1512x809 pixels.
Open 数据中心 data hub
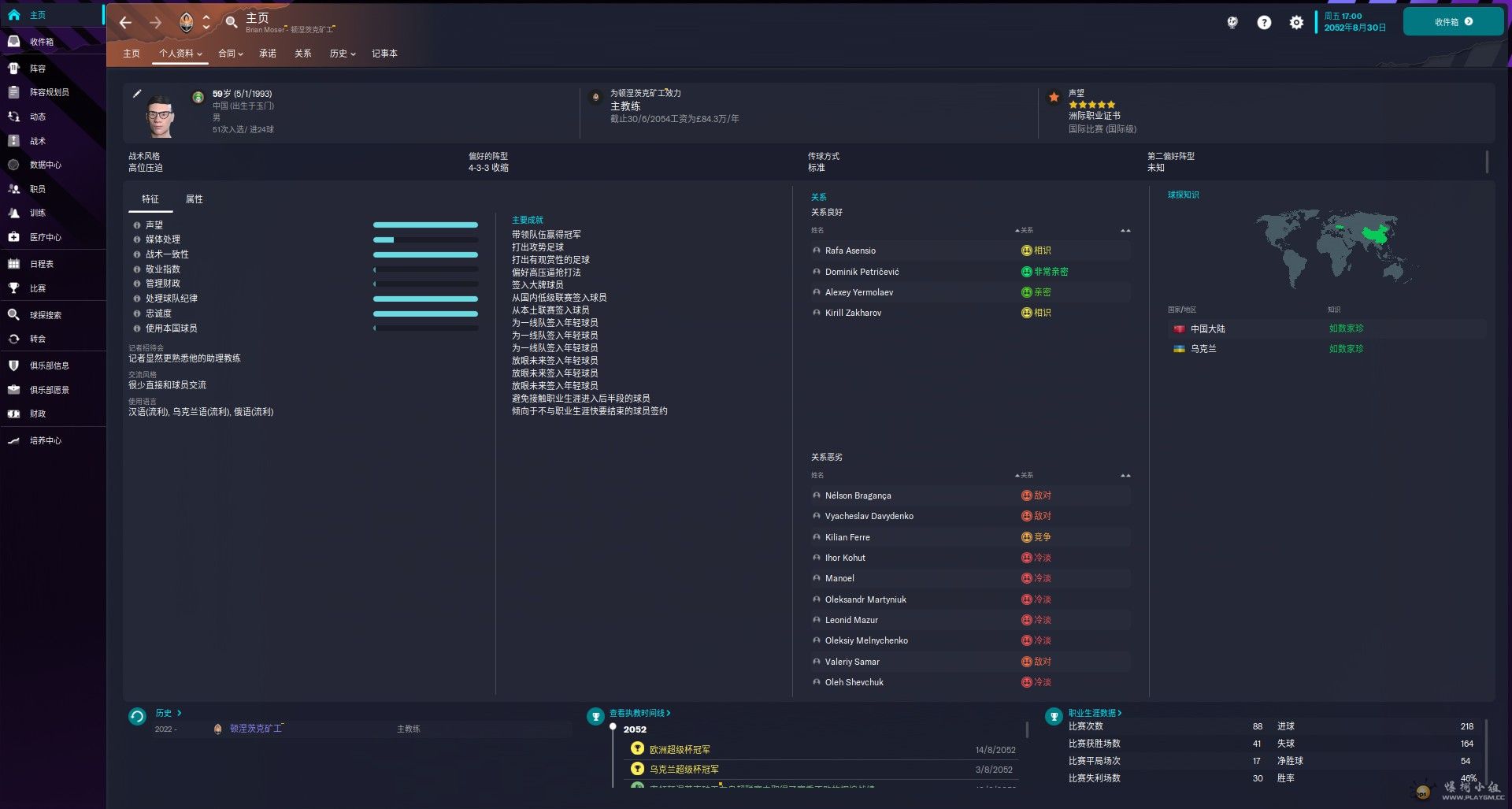[x=52, y=165]
